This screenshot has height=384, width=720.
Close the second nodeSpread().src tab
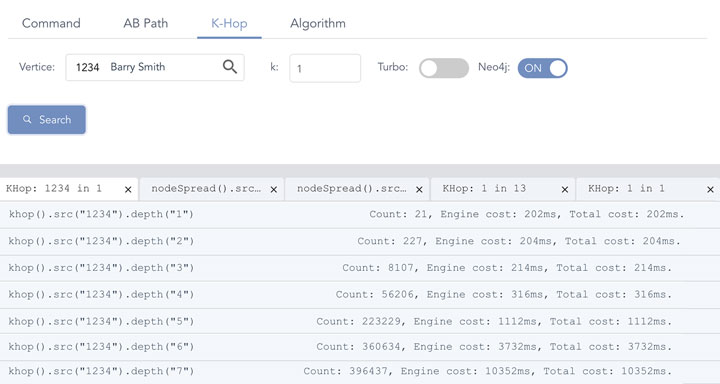419,189
